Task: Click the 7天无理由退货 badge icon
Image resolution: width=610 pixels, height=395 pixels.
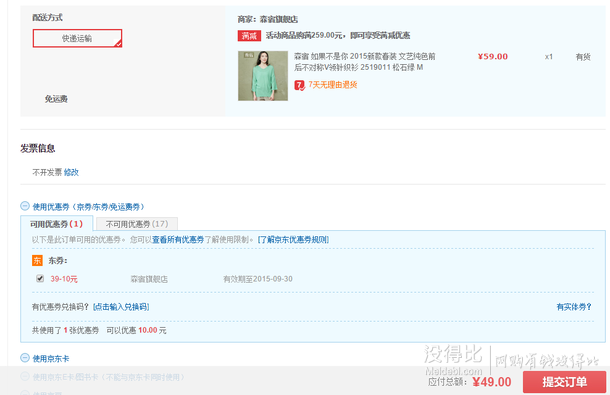Action: tap(299, 85)
